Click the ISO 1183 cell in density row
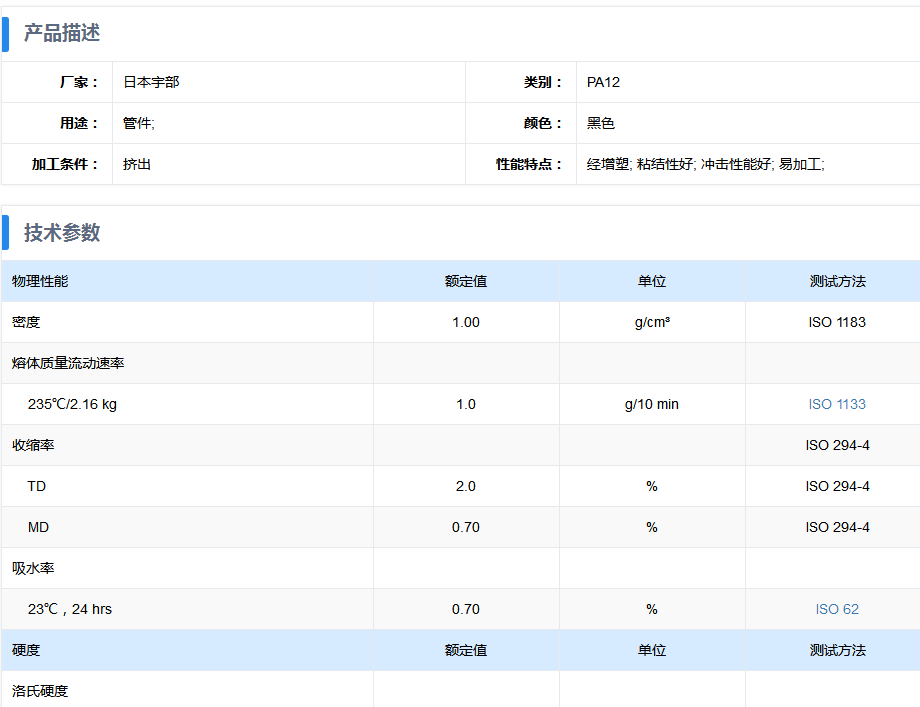 tap(837, 322)
